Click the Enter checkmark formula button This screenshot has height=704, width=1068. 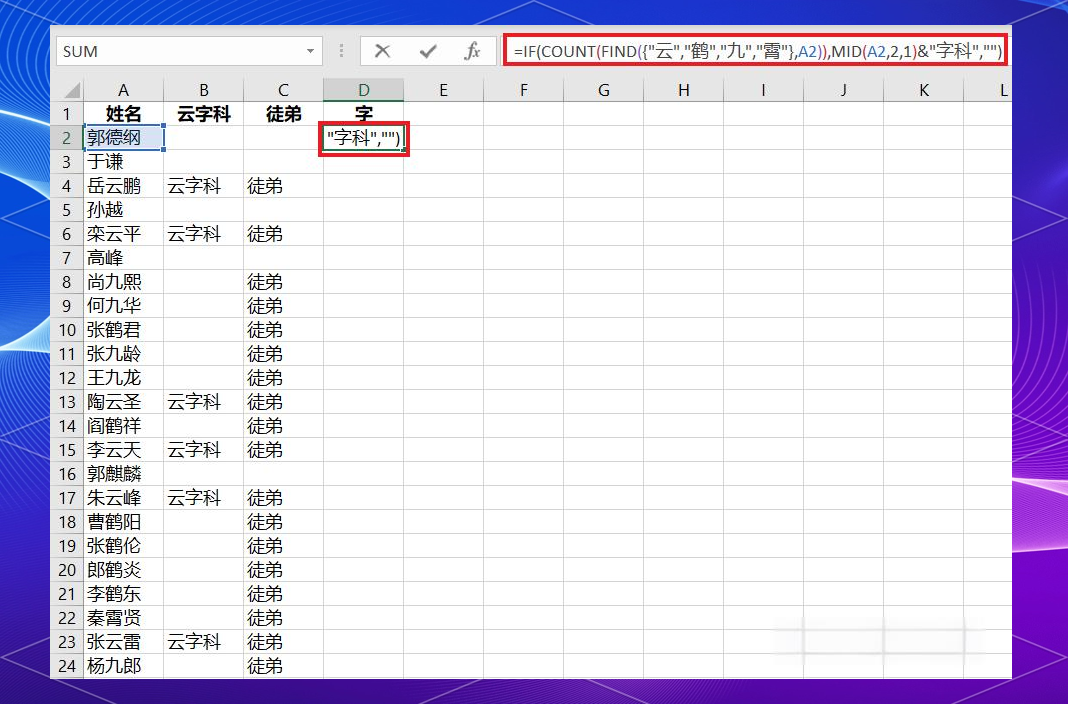pos(428,51)
